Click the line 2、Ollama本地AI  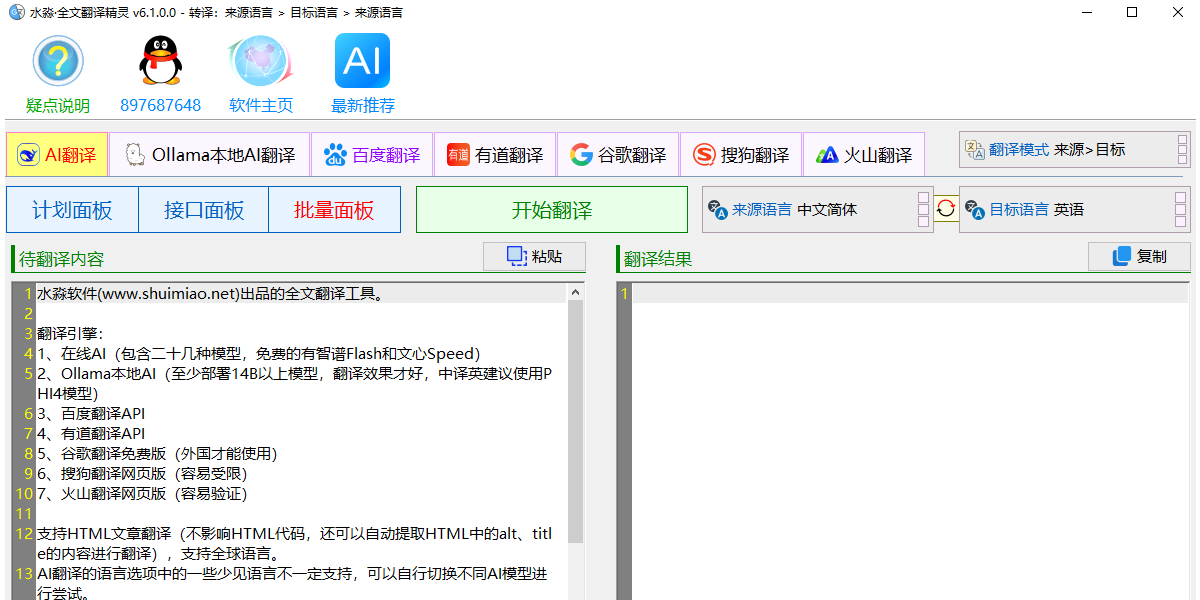pyautogui.click(x=296, y=383)
